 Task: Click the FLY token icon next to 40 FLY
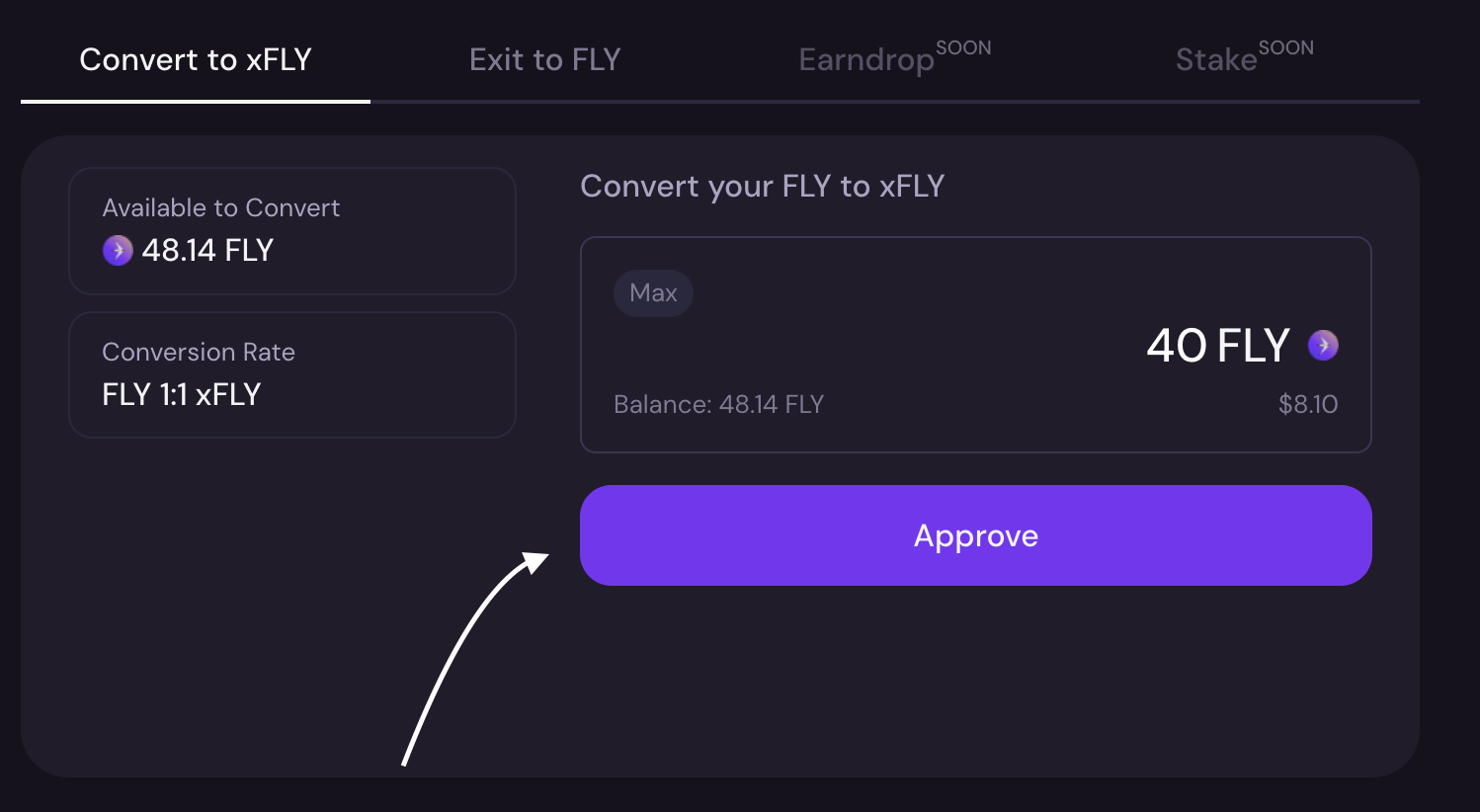click(1323, 345)
